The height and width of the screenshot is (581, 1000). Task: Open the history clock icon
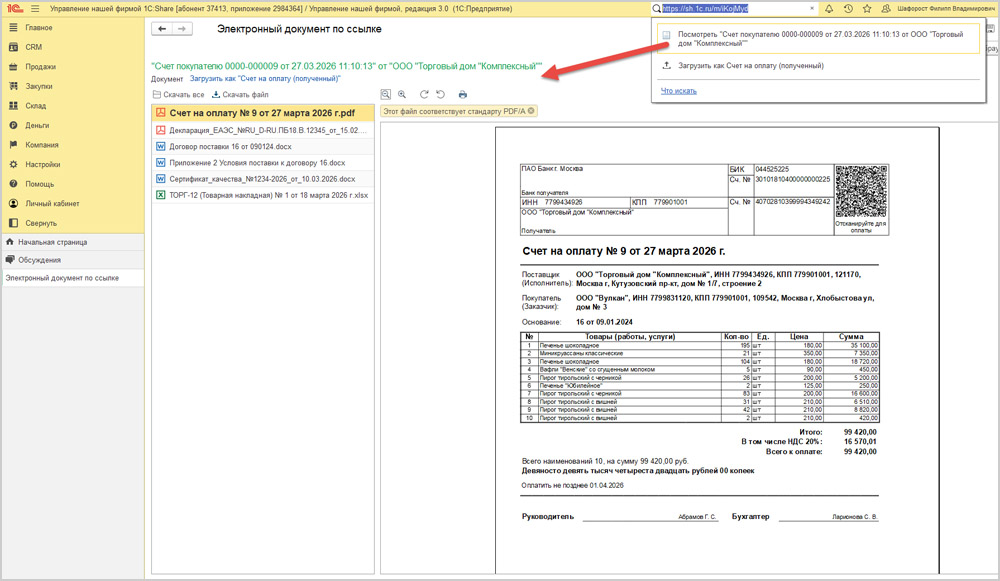tap(848, 8)
